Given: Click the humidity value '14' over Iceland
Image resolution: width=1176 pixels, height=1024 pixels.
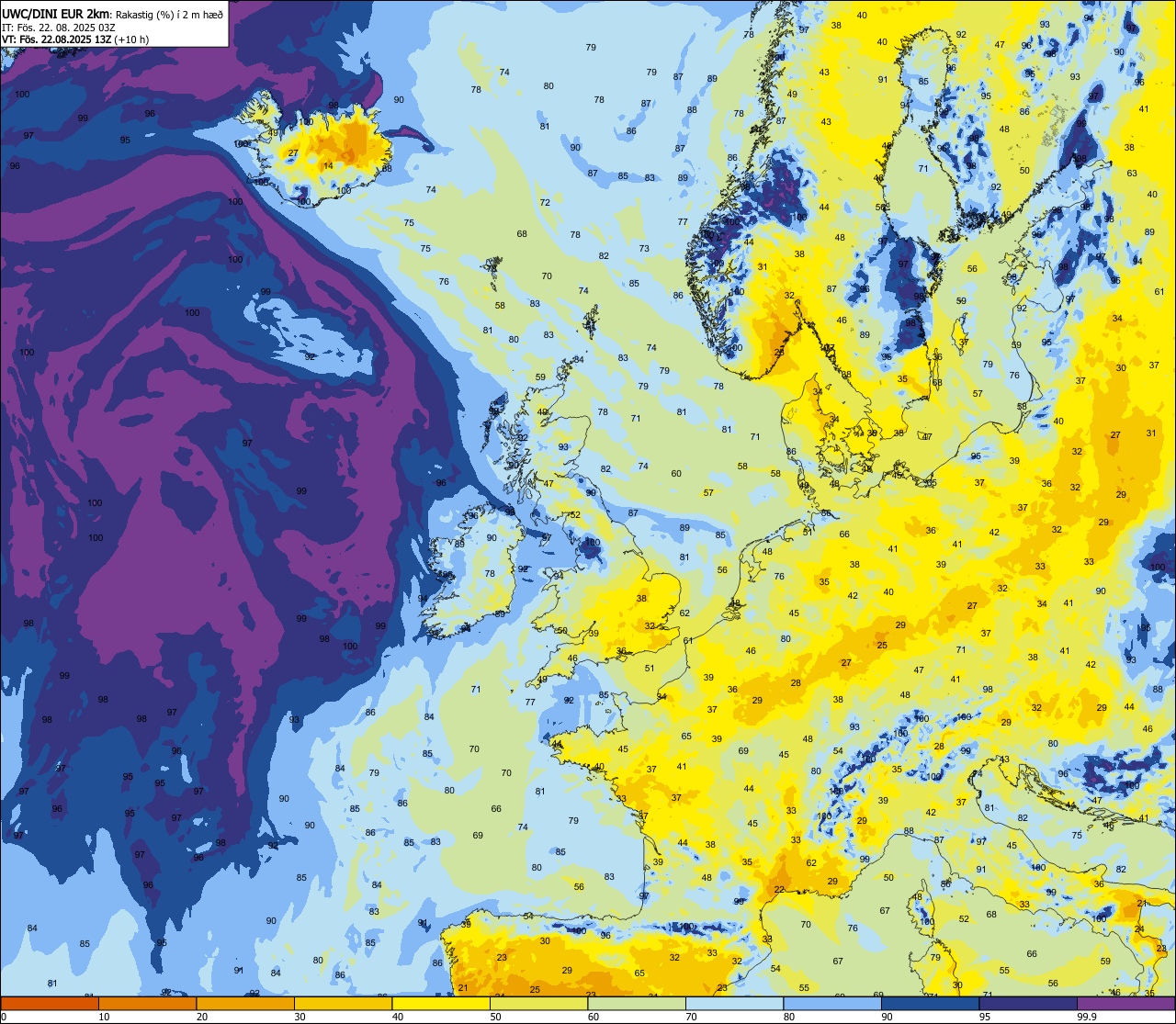Looking at the screenshot, I should click(328, 166).
